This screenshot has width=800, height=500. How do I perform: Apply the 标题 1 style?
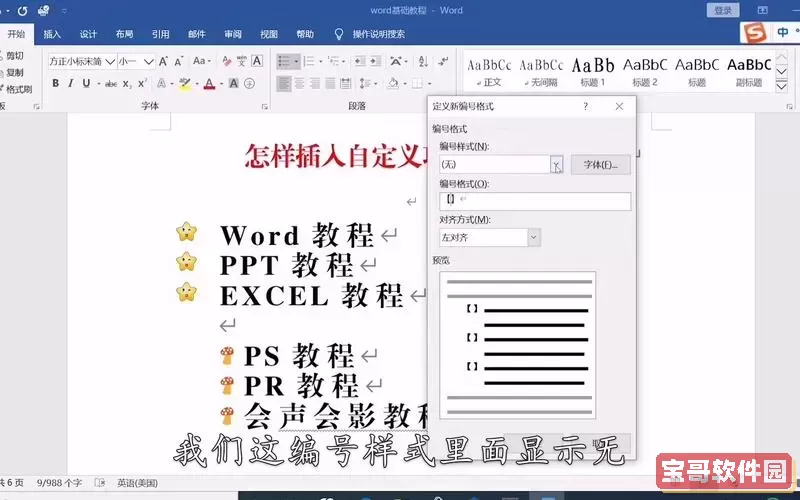(593, 71)
